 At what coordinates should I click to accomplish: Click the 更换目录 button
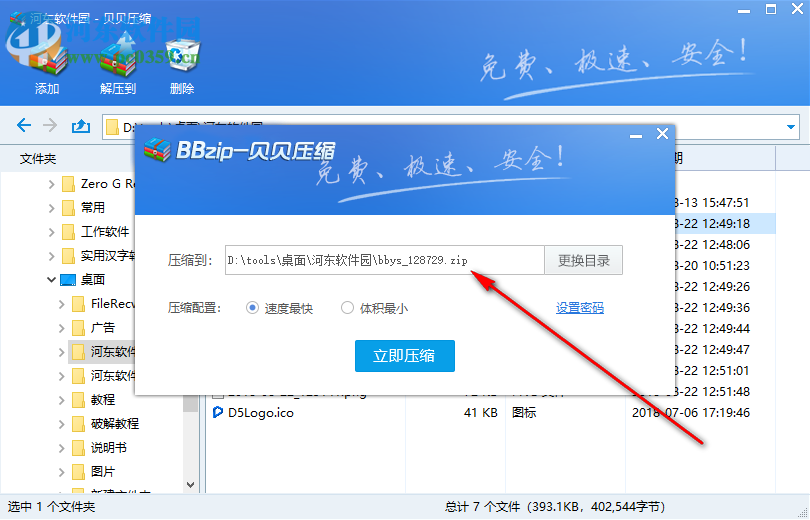tap(584, 260)
